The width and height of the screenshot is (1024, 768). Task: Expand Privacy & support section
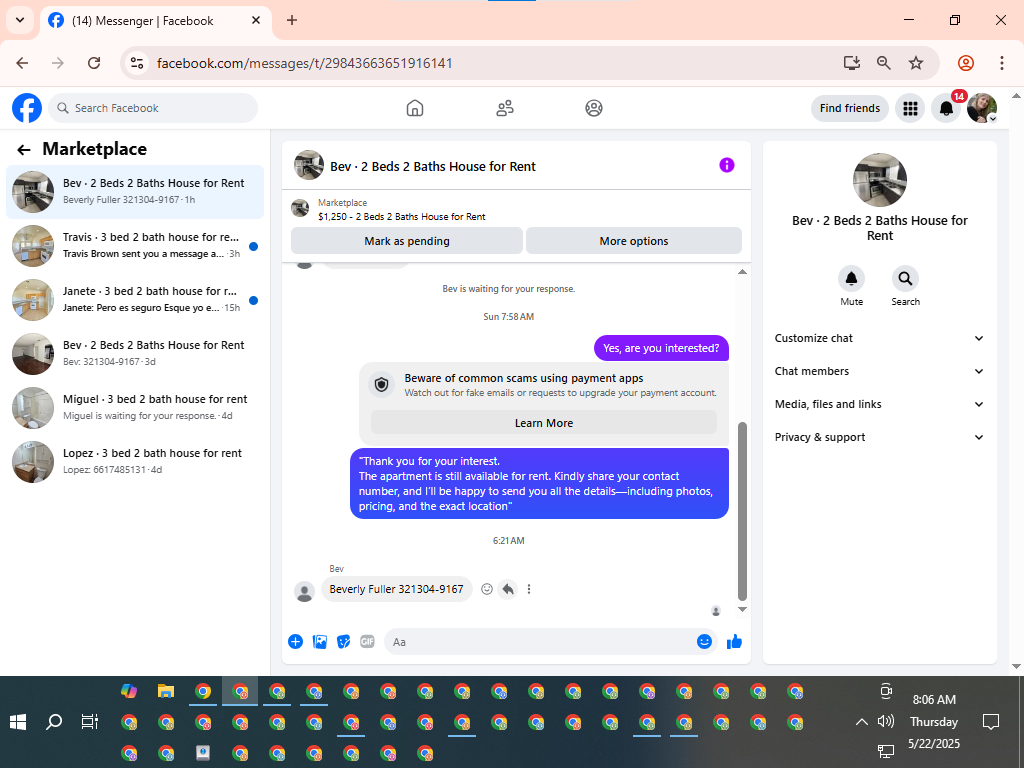click(x=879, y=437)
